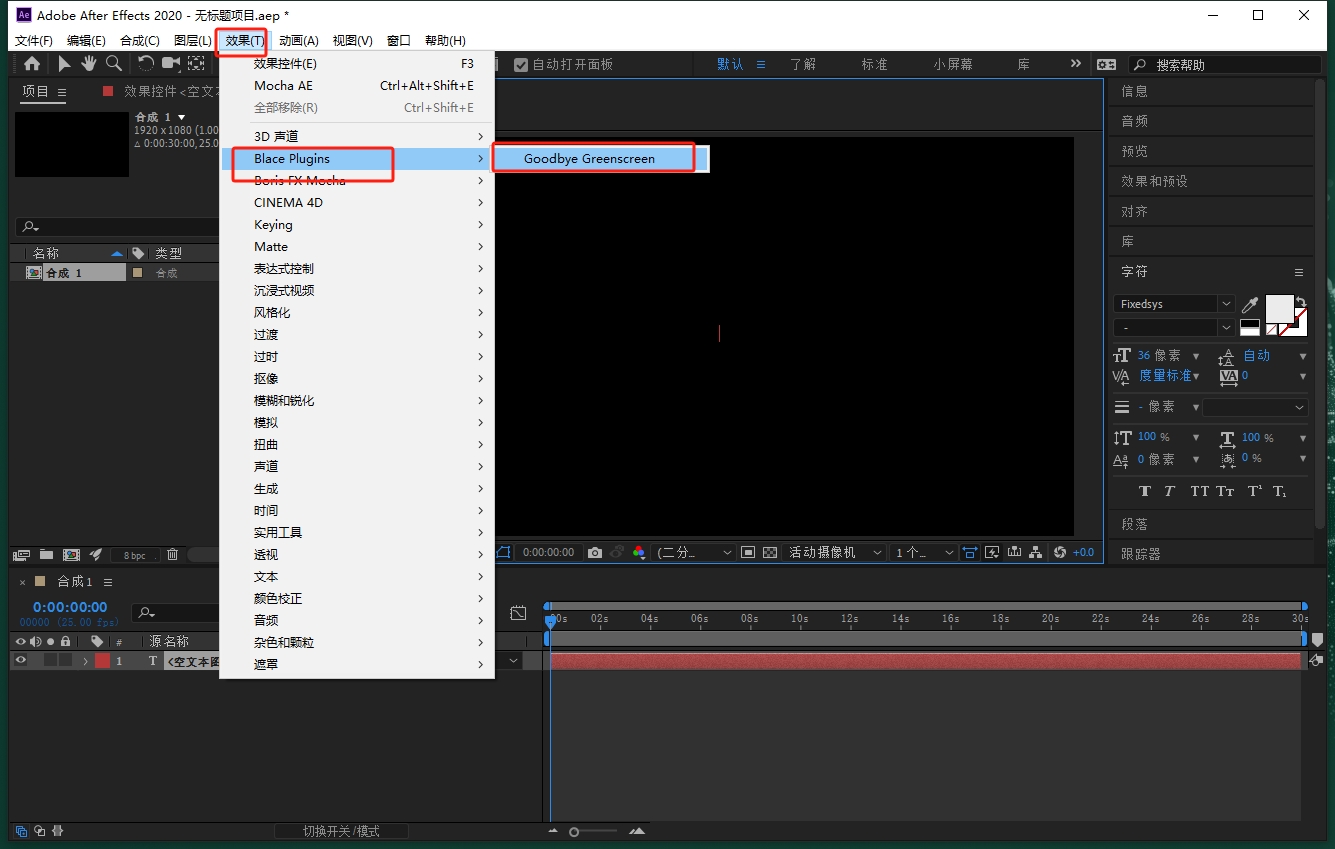Click 切换开关/模式 button under timeline

coord(341,831)
